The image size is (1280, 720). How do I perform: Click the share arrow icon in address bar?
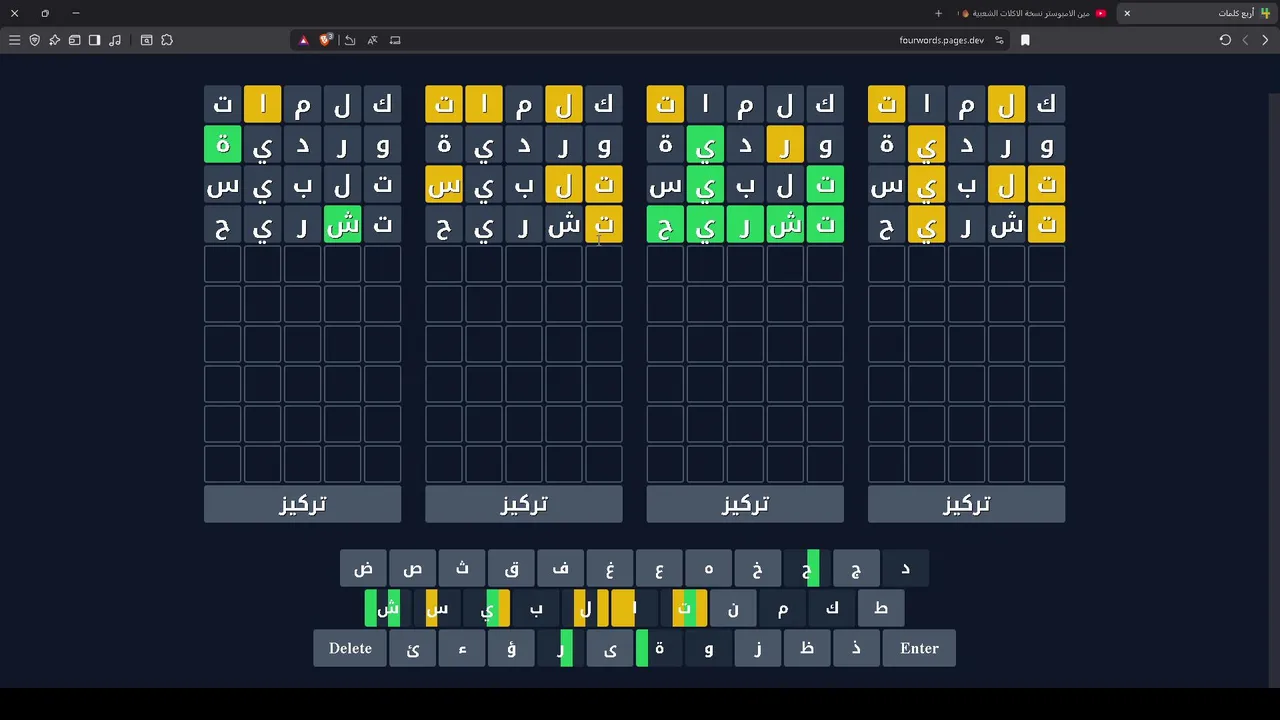point(349,40)
